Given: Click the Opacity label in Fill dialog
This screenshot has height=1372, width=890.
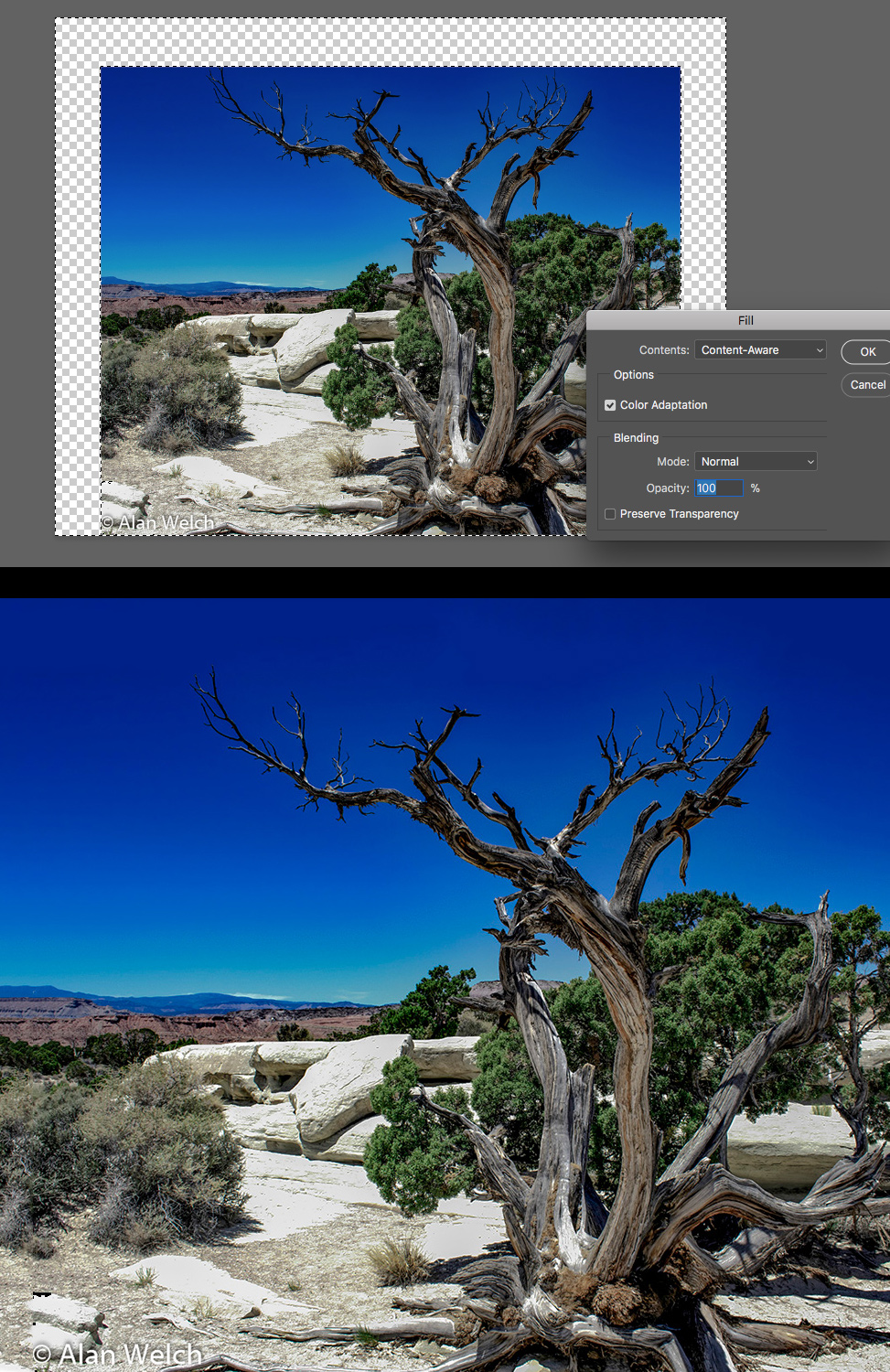Looking at the screenshot, I should [x=667, y=488].
